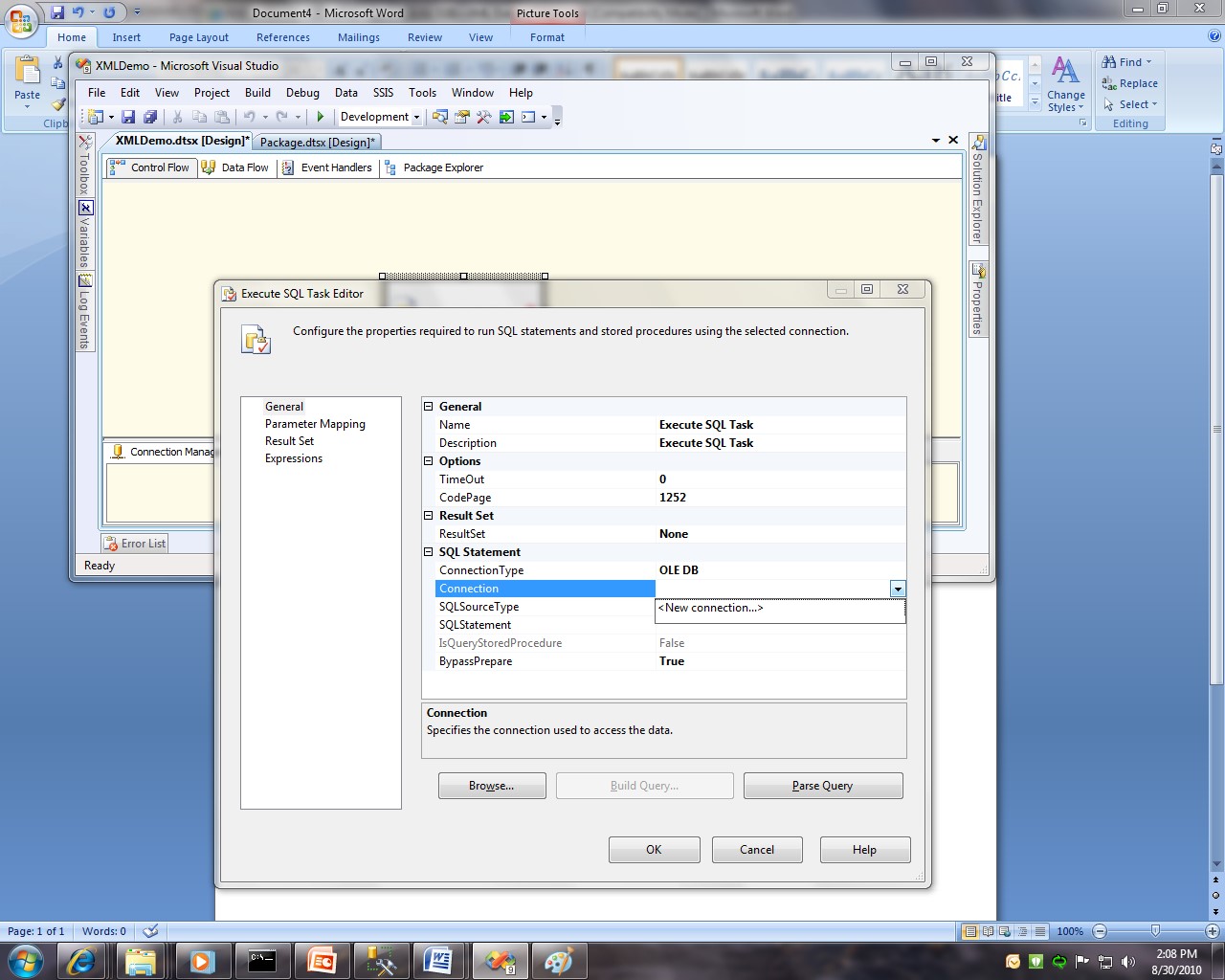The image size is (1225, 980).
Task: Open the Error List tab at bottom
Action: pos(135,544)
